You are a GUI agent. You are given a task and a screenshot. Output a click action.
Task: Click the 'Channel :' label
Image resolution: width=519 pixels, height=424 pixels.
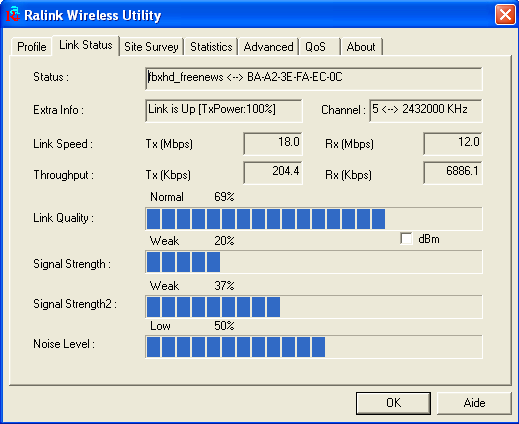pos(343,110)
